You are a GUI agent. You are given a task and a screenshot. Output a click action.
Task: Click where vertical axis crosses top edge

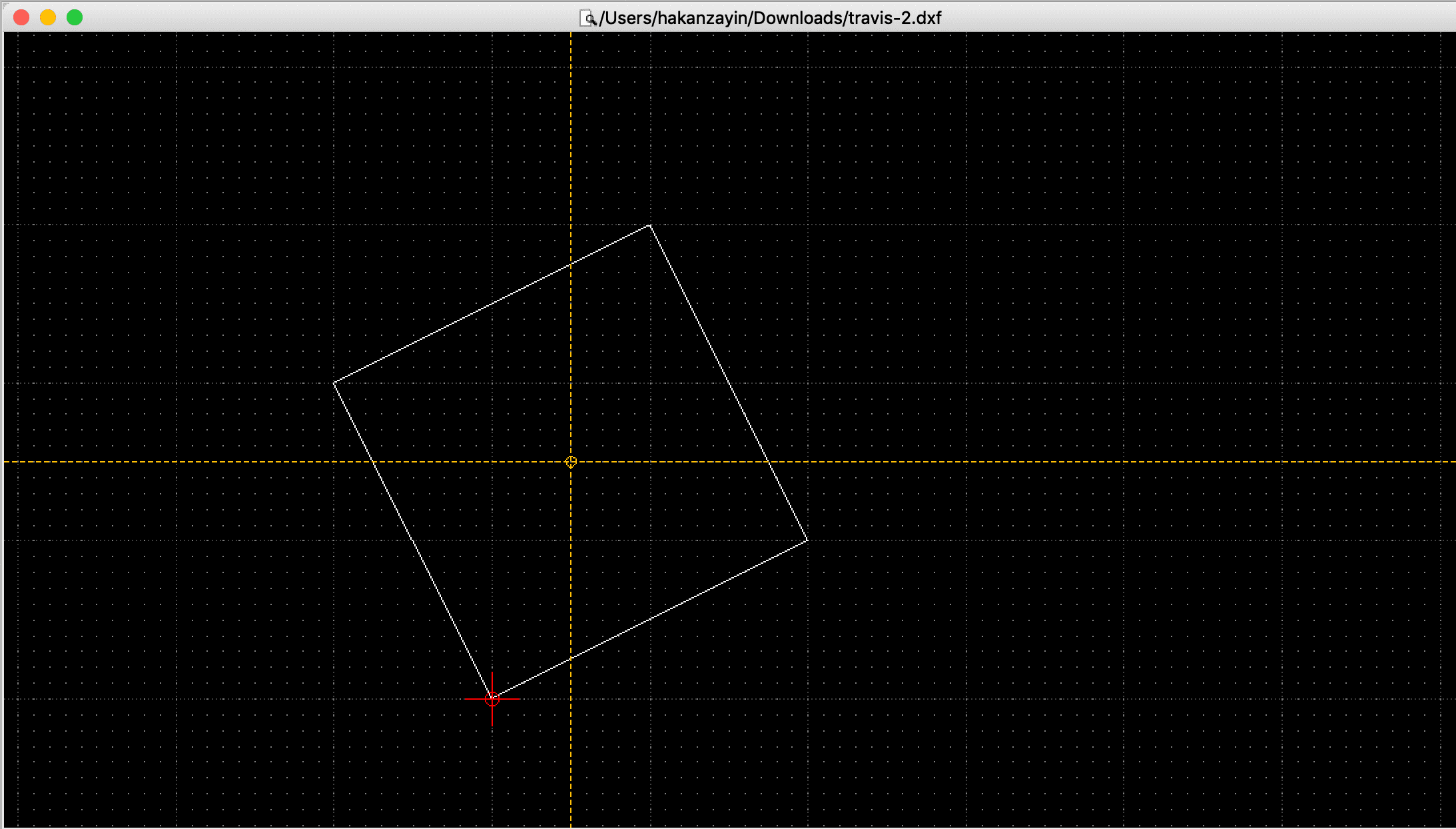[x=571, y=265]
